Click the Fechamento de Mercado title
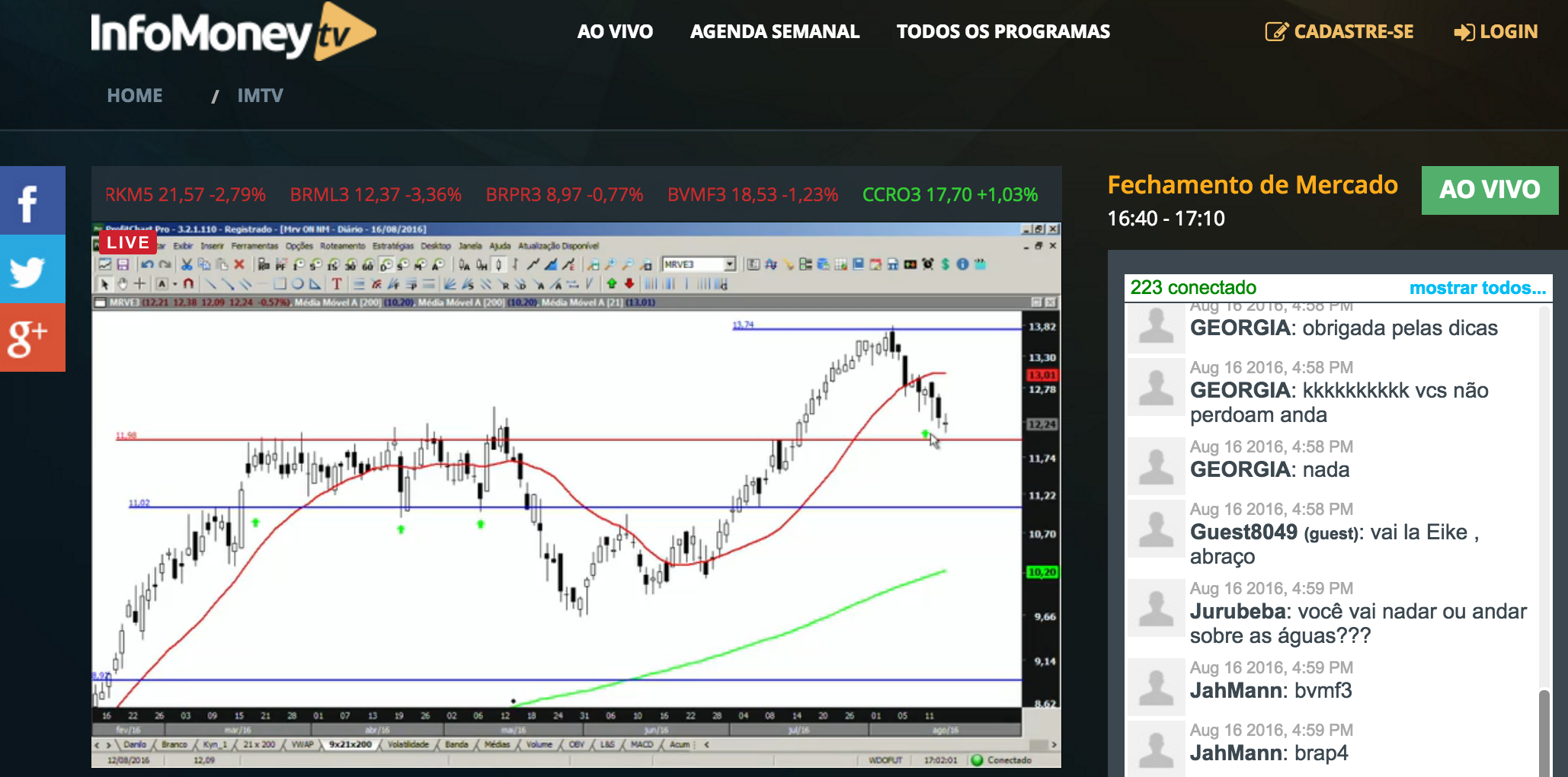This screenshot has height=777, width=1568. pyautogui.click(x=1253, y=184)
